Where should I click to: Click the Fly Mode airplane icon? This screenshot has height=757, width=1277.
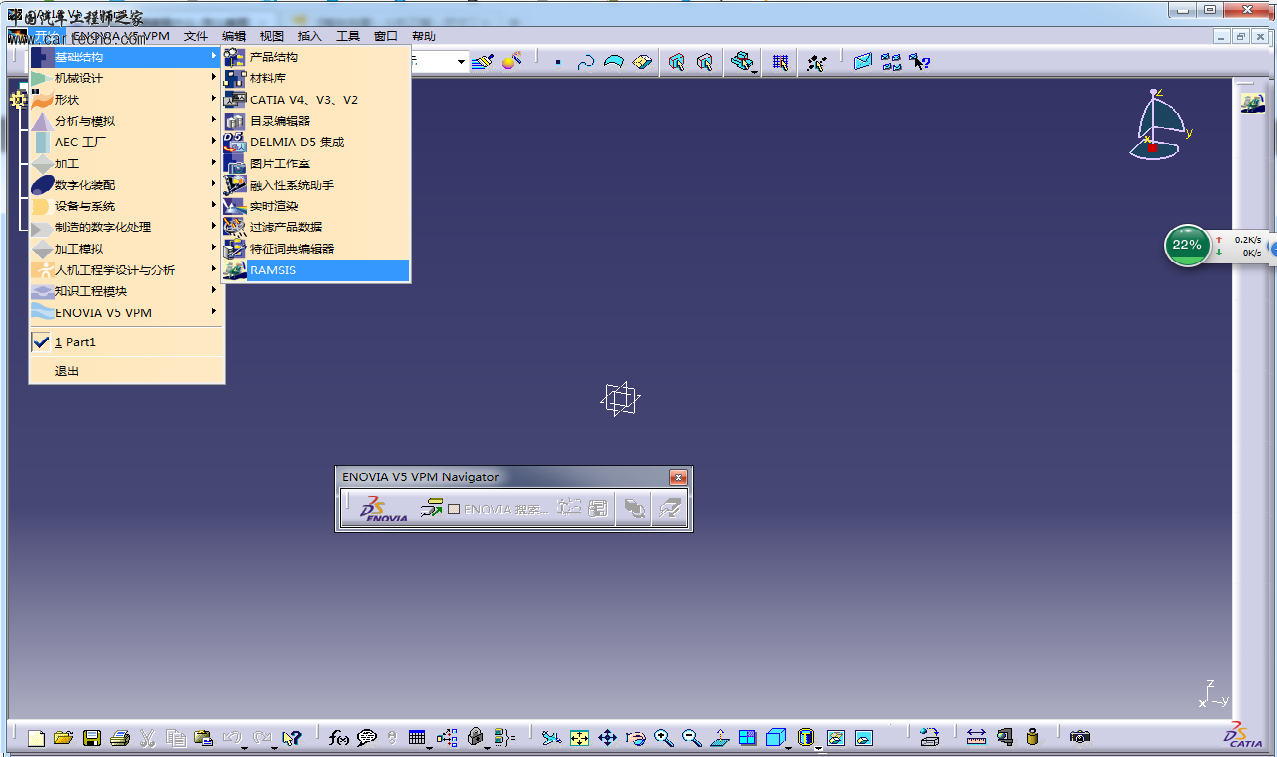(551, 738)
